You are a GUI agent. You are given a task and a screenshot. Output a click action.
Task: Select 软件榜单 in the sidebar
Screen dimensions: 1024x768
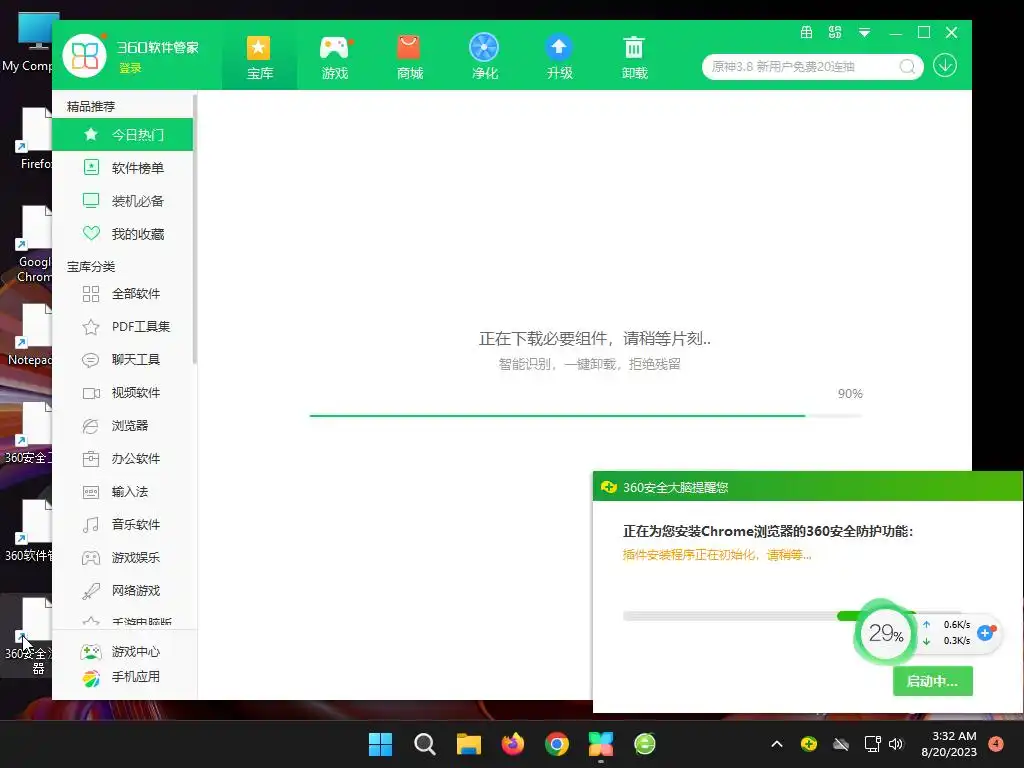pyautogui.click(x=123, y=168)
